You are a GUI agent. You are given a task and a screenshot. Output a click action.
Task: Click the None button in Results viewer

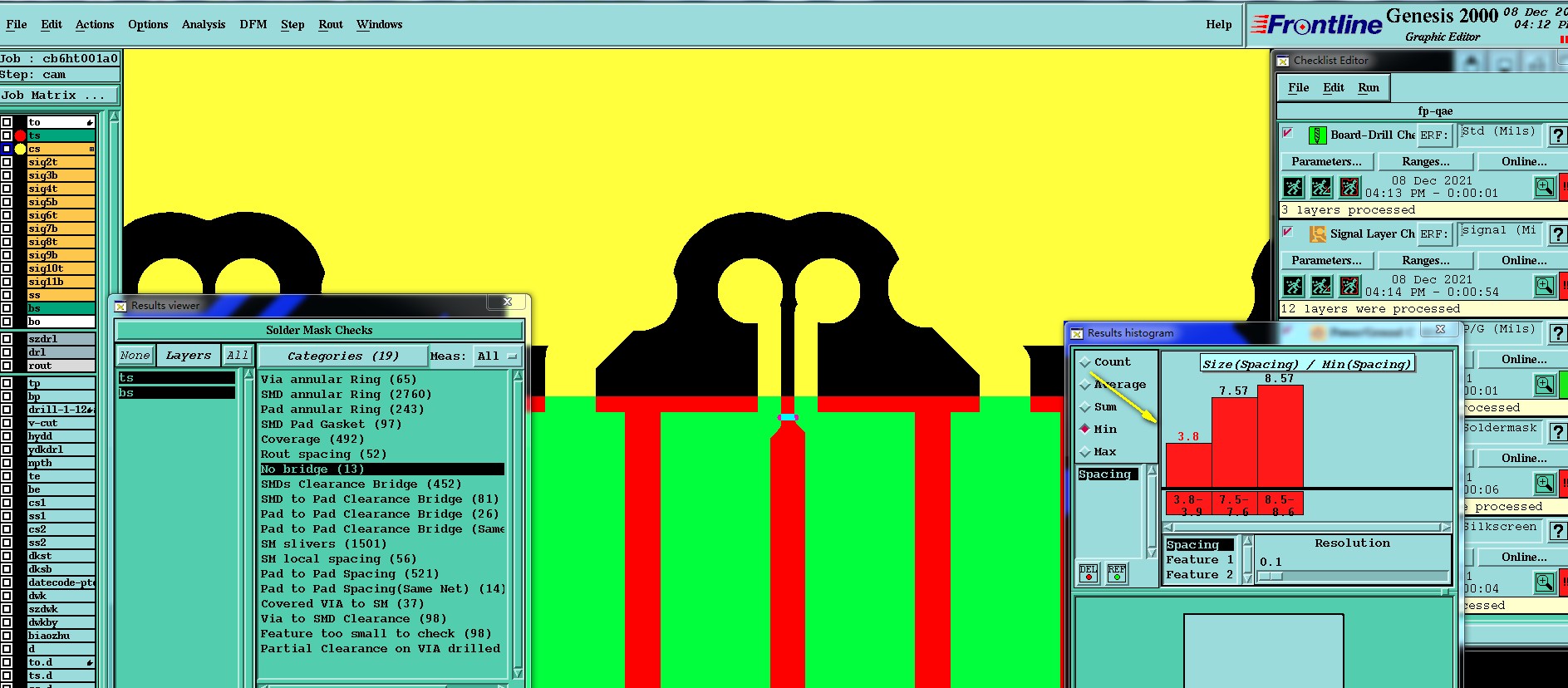point(135,356)
